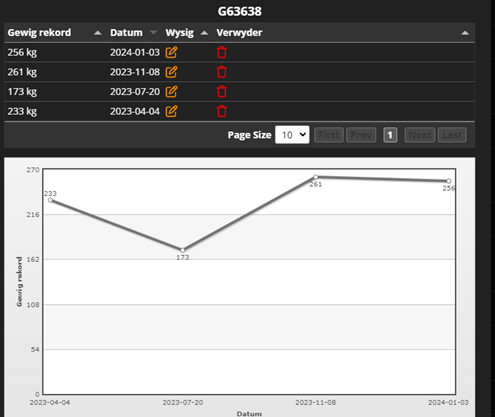
Task: Delete the 2023-07-20 weight record
Action: click(x=222, y=92)
